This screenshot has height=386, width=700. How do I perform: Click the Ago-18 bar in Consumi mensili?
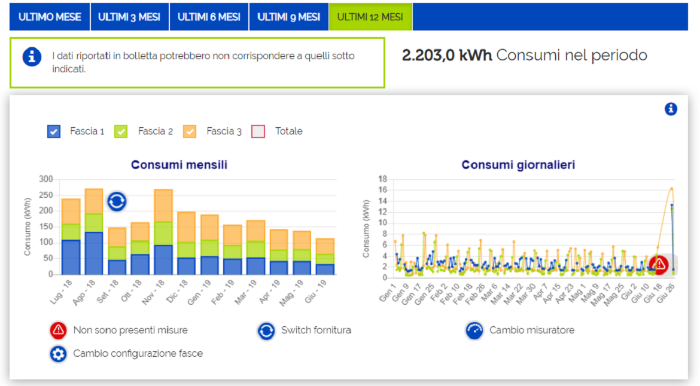point(94,232)
